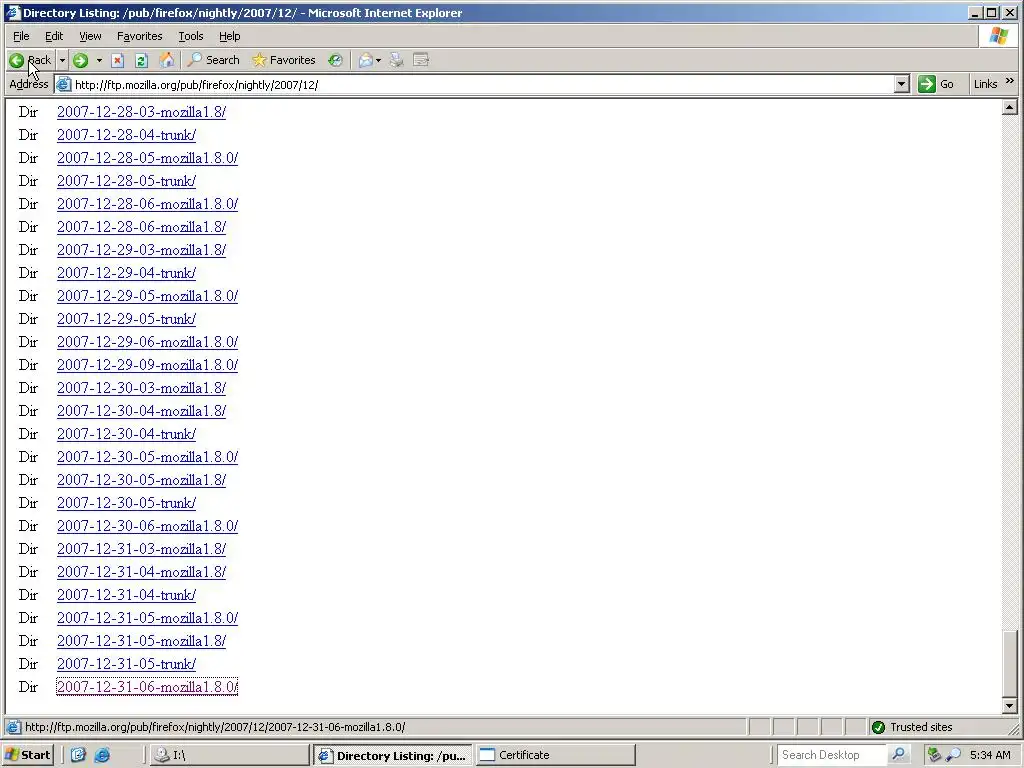Click the Trusted sites security zone indicator

[x=912, y=727]
